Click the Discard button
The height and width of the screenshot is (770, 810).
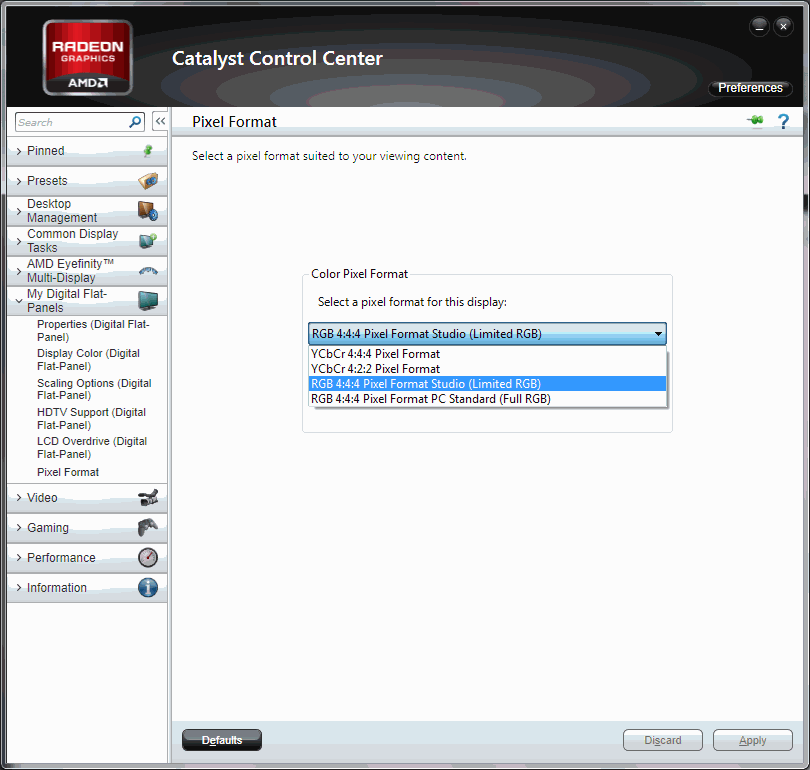coord(663,740)
